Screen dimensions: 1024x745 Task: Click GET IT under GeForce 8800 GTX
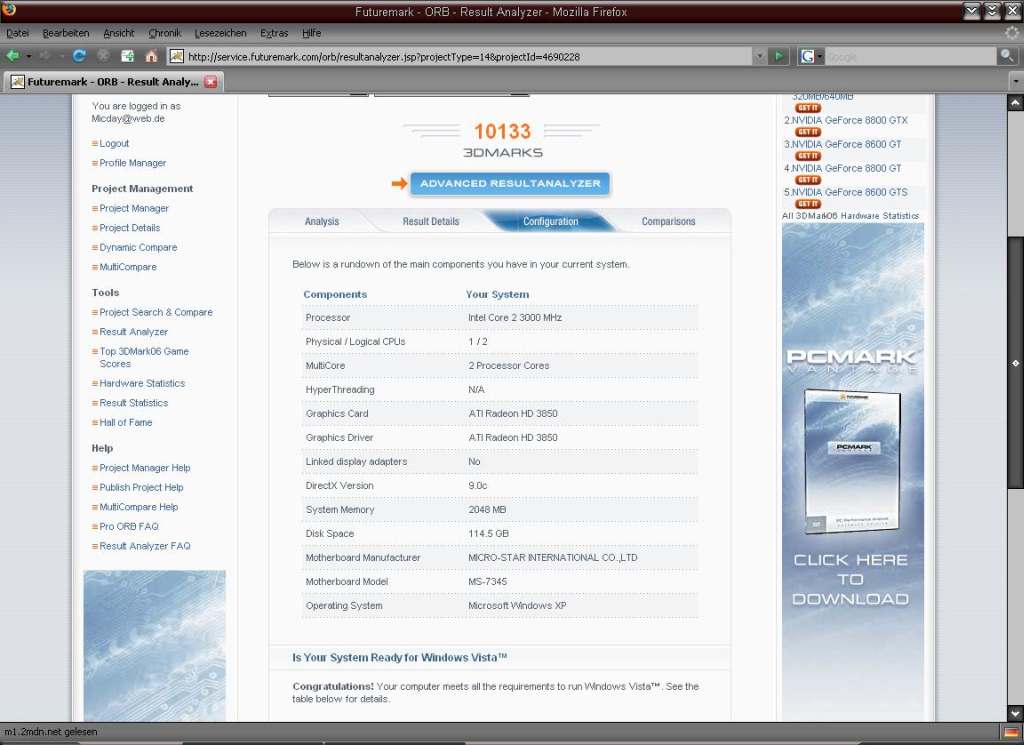(808, 132)
